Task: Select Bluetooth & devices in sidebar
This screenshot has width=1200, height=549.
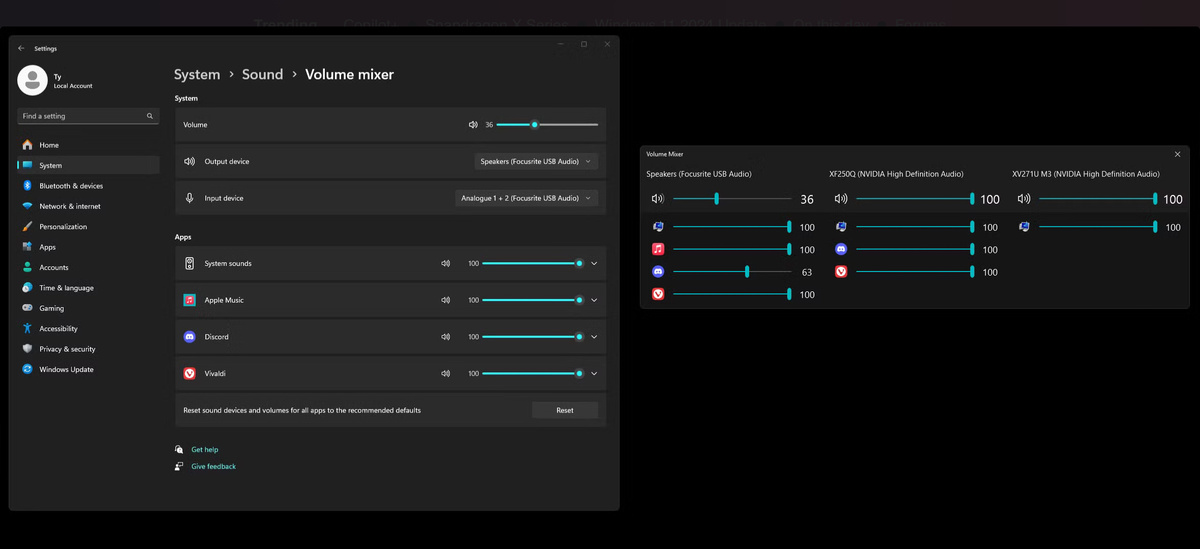Action: click(x=88, y=186)
